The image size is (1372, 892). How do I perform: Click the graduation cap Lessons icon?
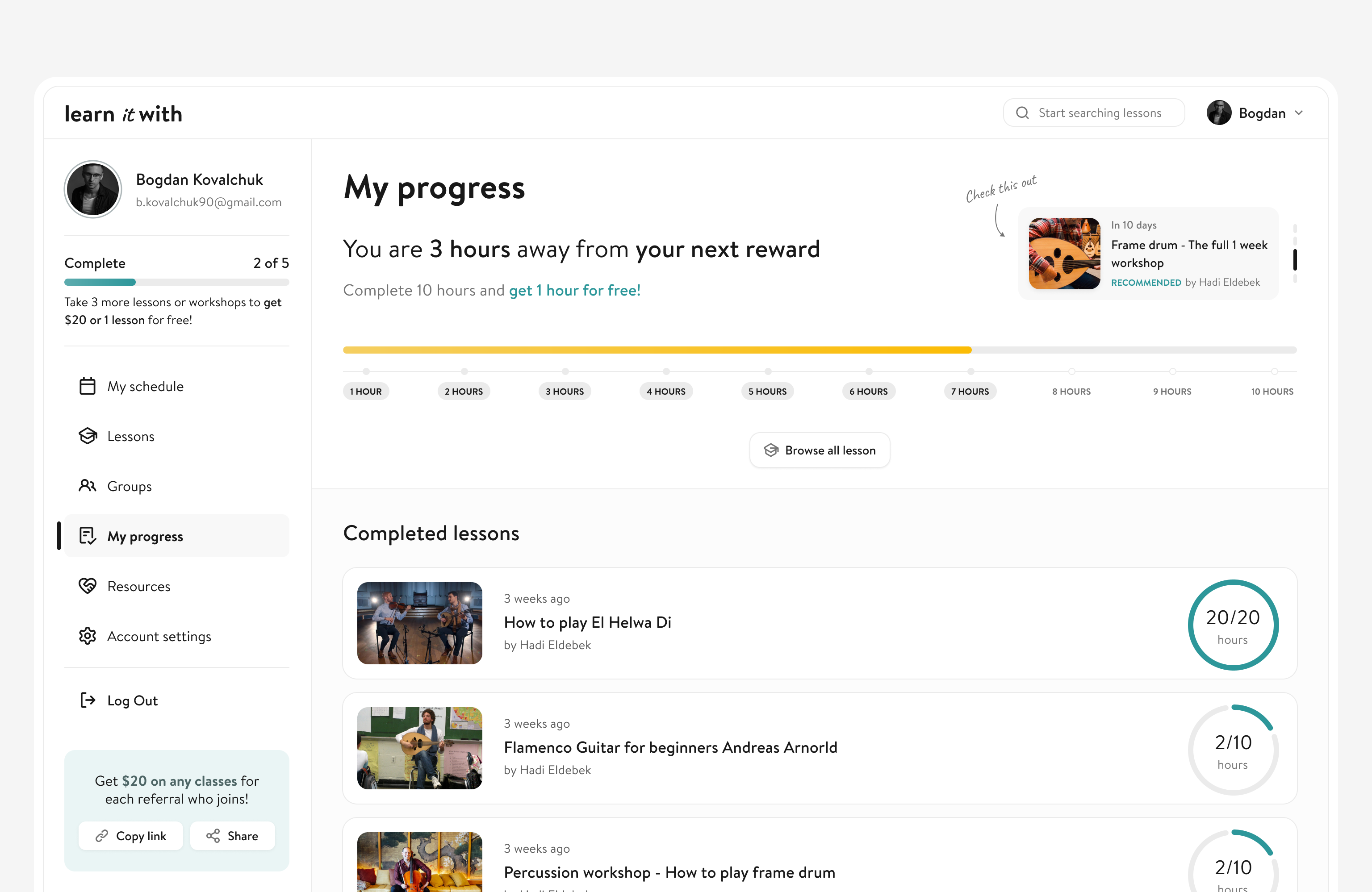click(87, 436)
